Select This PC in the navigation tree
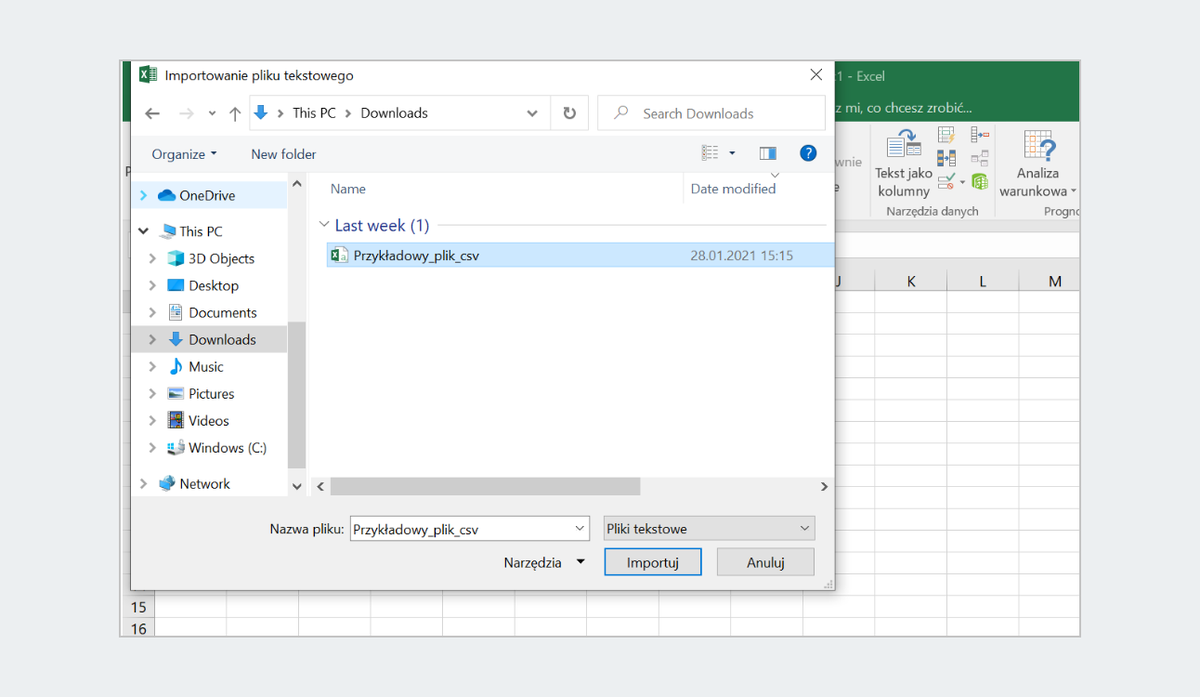 pos(201,231)
